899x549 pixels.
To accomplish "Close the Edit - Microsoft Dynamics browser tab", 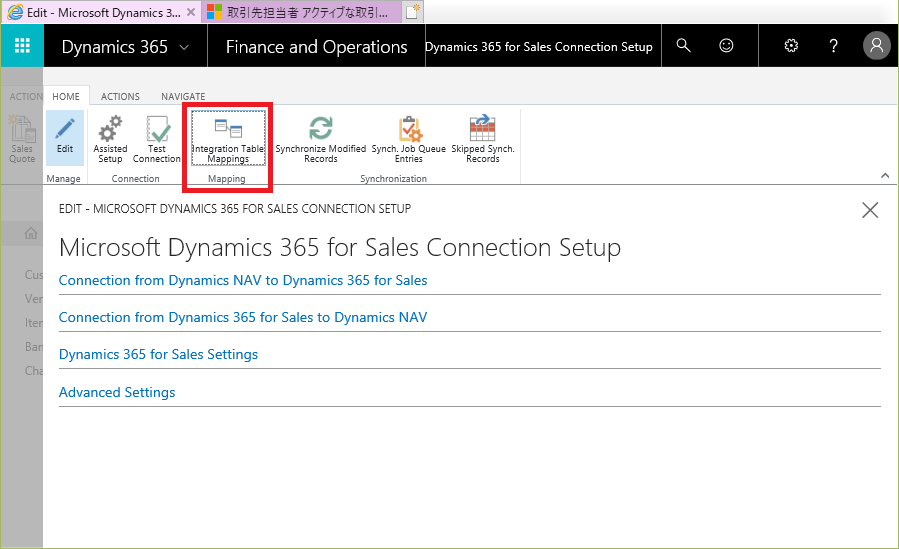I will pos(191,12).
